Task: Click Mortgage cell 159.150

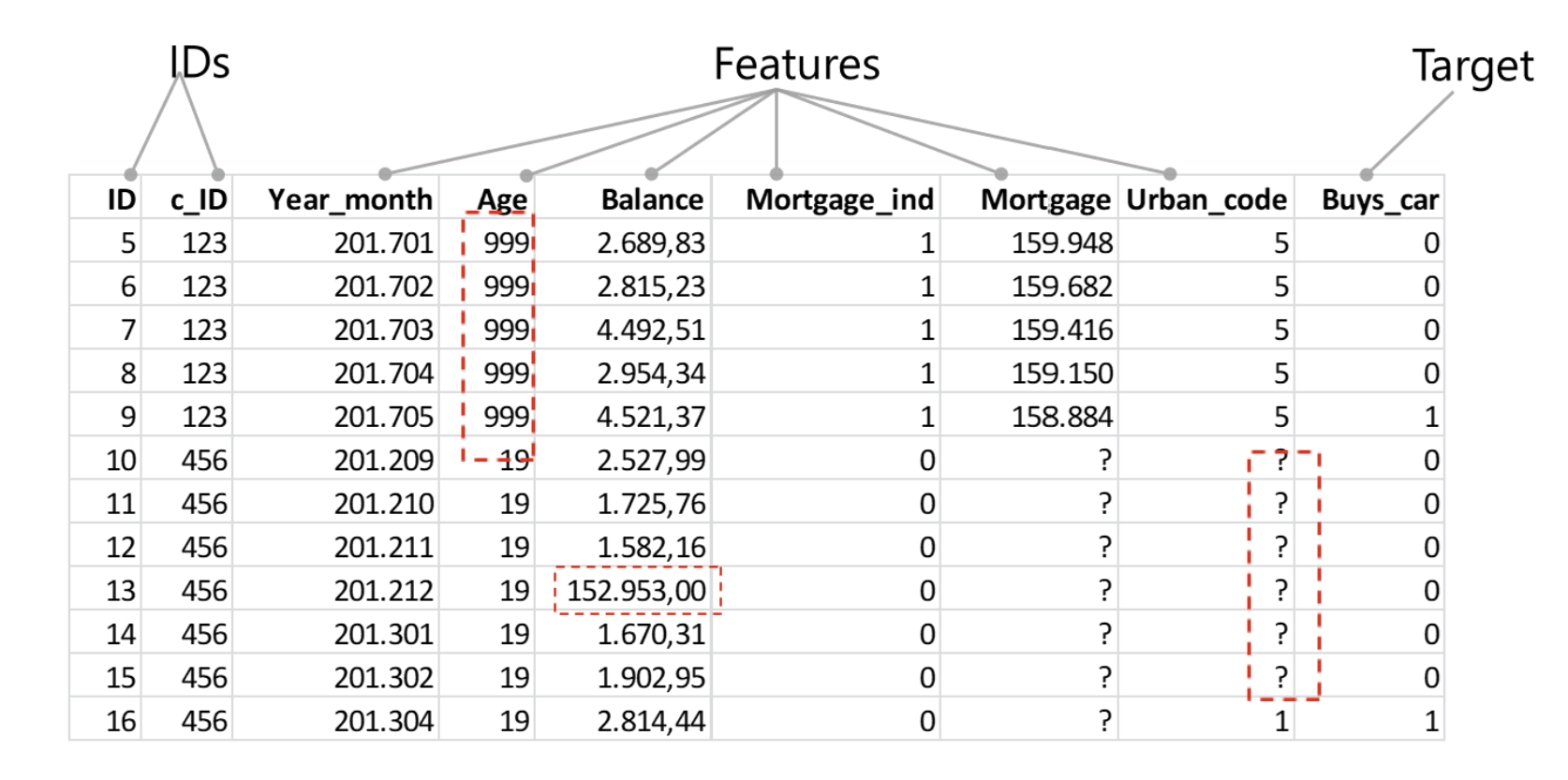Action: [x=1062, y=374]
